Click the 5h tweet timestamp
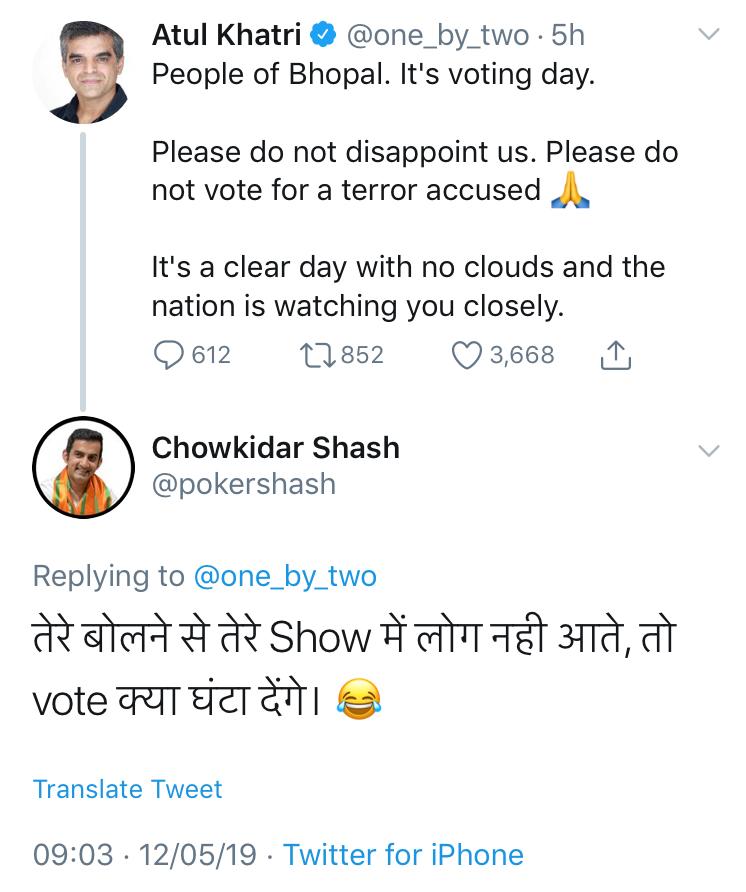Screen dimensions: 746x892 pos(568,35)
